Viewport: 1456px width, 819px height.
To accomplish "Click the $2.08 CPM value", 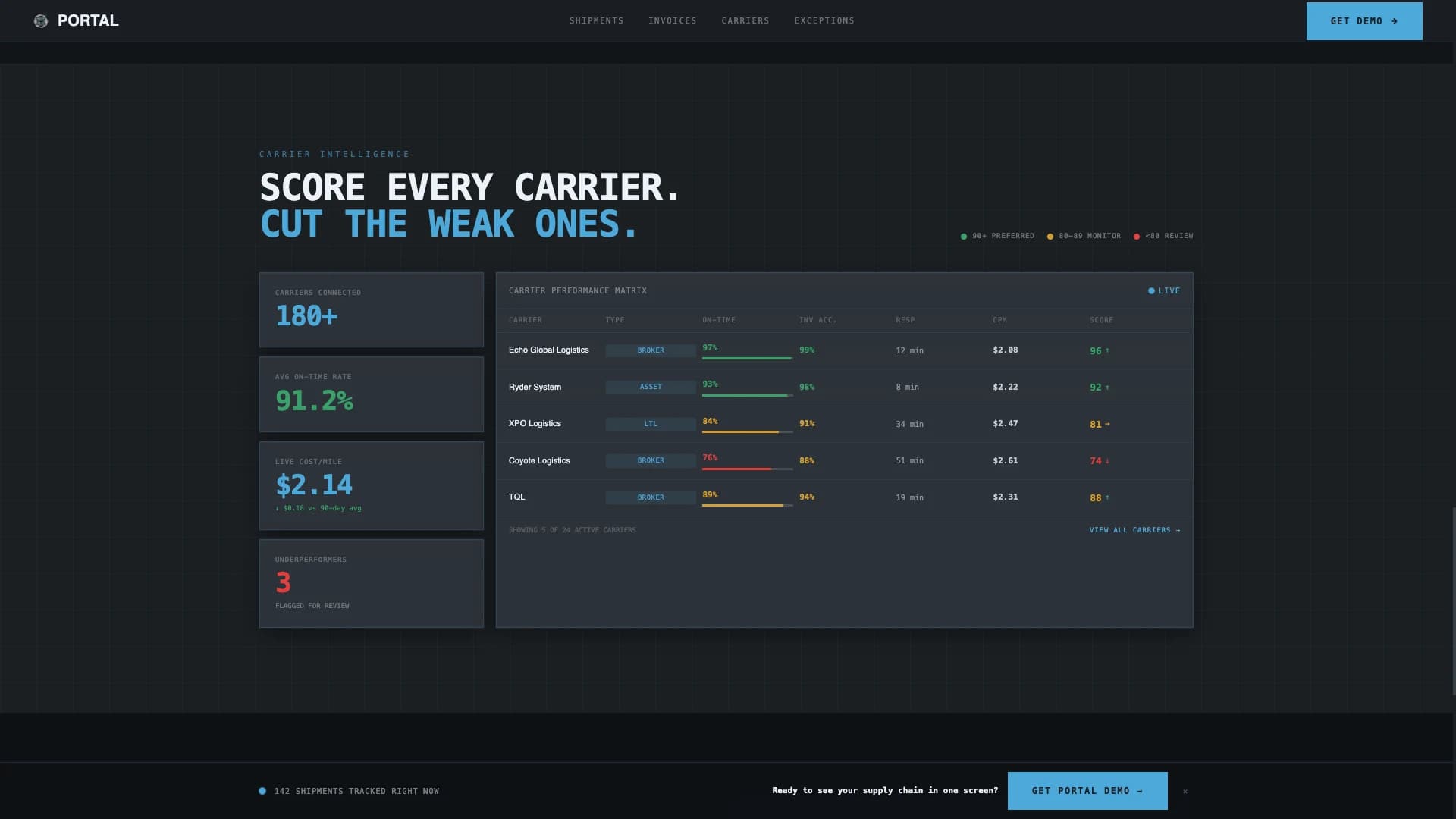I will pos(1005,350).
